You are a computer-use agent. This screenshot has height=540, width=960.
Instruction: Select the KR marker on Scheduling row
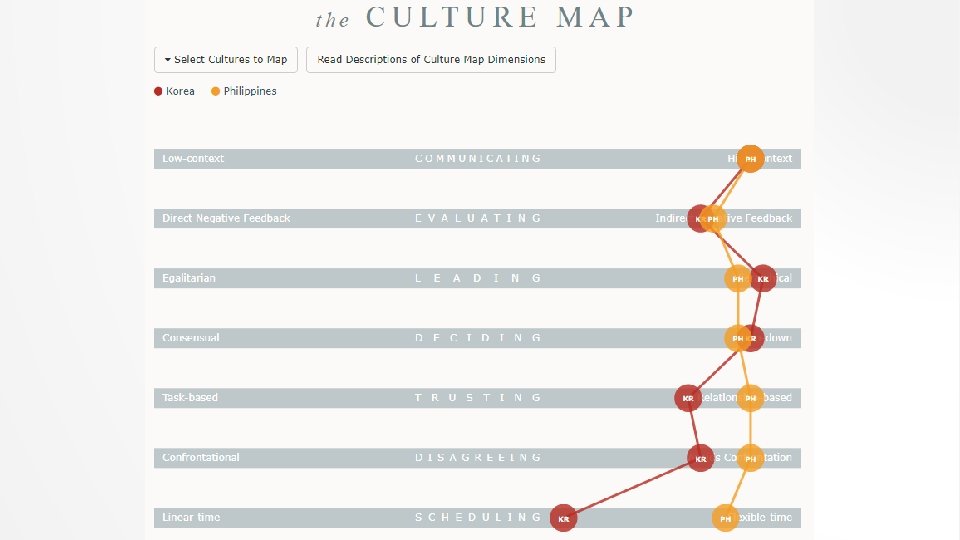[x=564, y=518]
